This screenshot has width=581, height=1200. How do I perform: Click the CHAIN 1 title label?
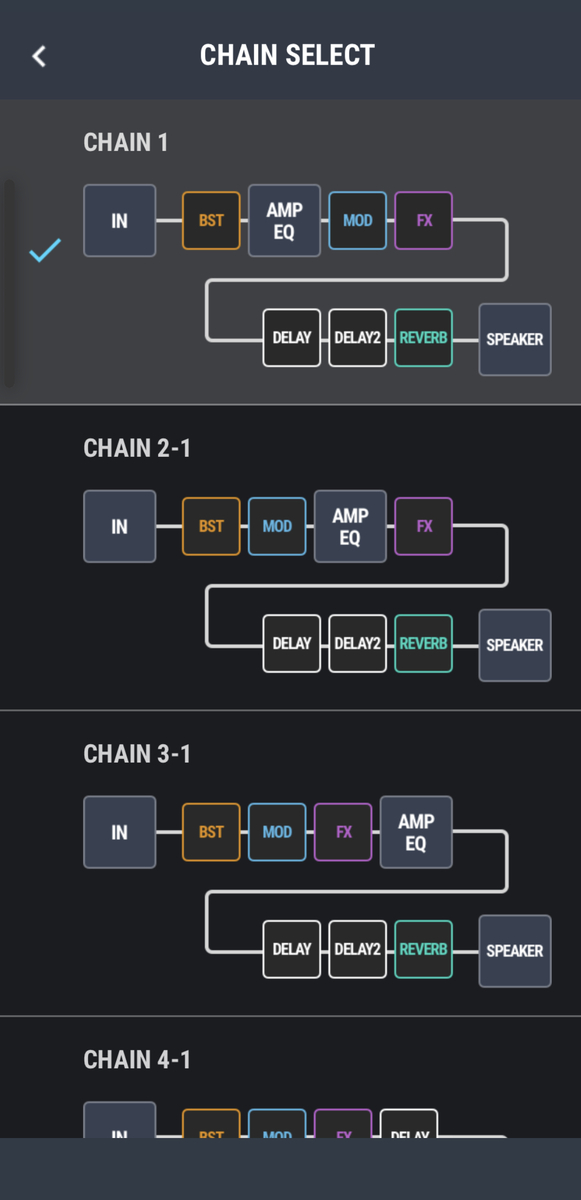click(126, 142)
